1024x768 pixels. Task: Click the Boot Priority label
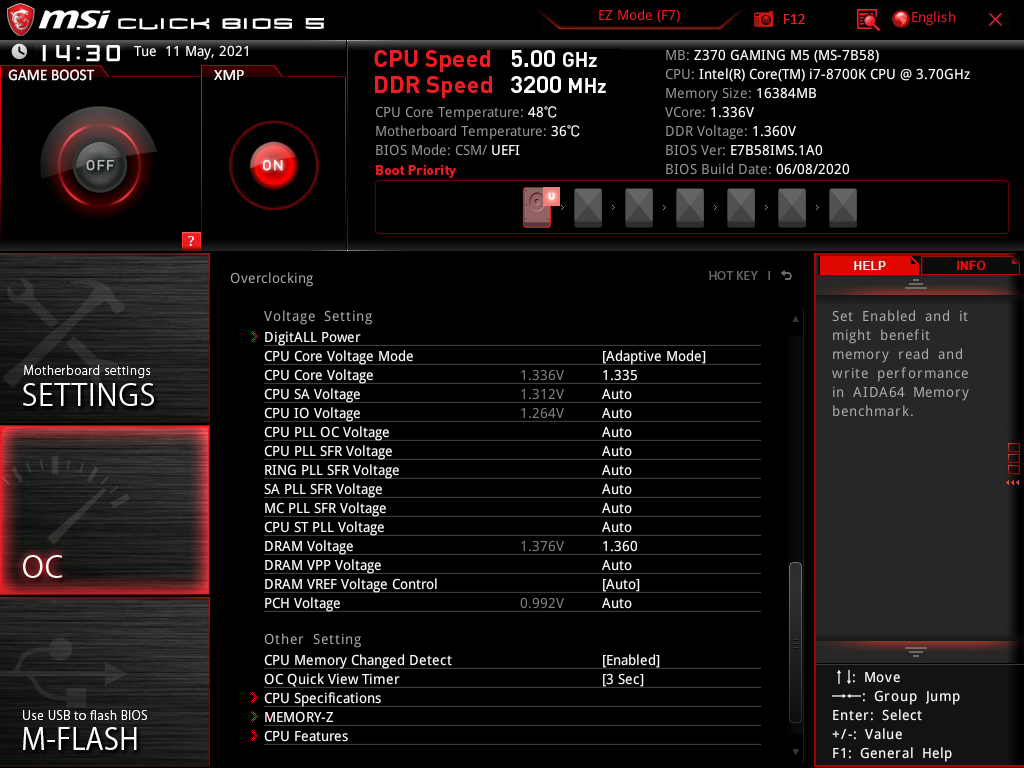(415, 170)
